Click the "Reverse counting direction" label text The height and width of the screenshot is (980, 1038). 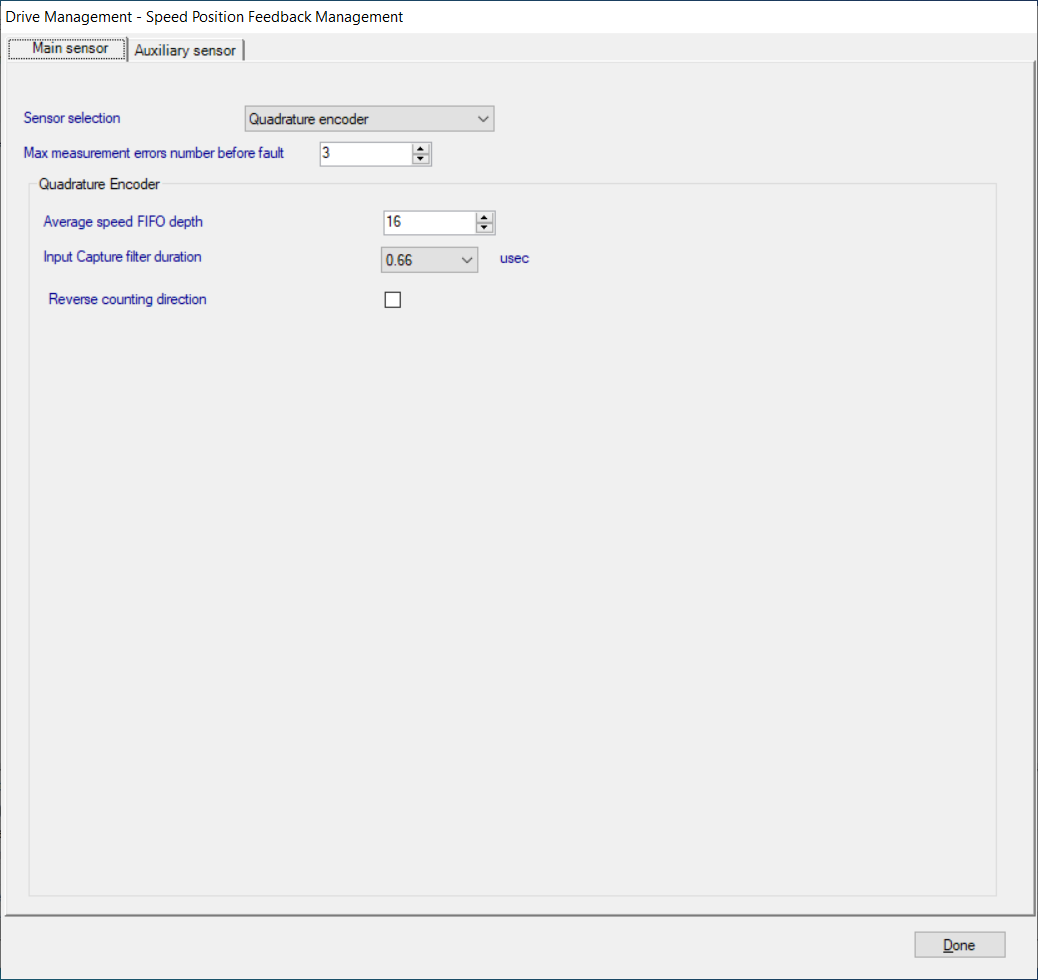[127, 299]
